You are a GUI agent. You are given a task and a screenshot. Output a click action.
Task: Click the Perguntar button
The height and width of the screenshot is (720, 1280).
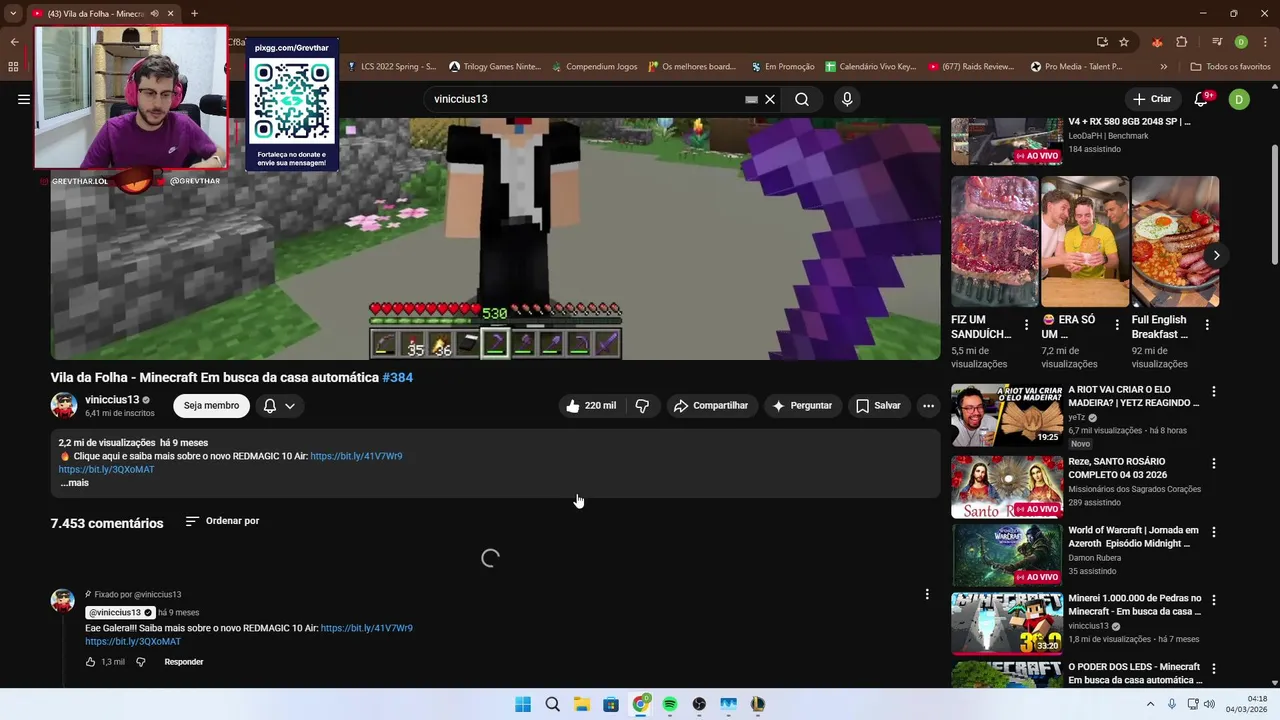pyautogui.click(x=802, y=406)
